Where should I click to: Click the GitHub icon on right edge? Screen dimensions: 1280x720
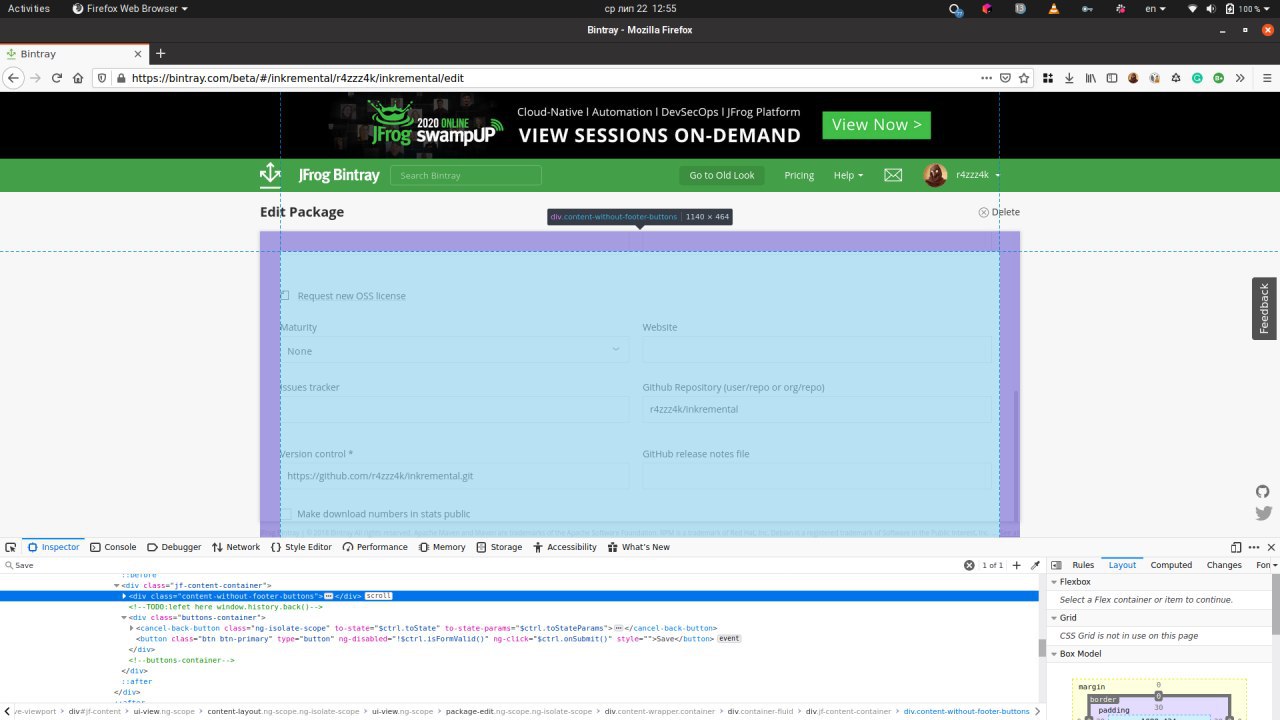coord(1263,491)
